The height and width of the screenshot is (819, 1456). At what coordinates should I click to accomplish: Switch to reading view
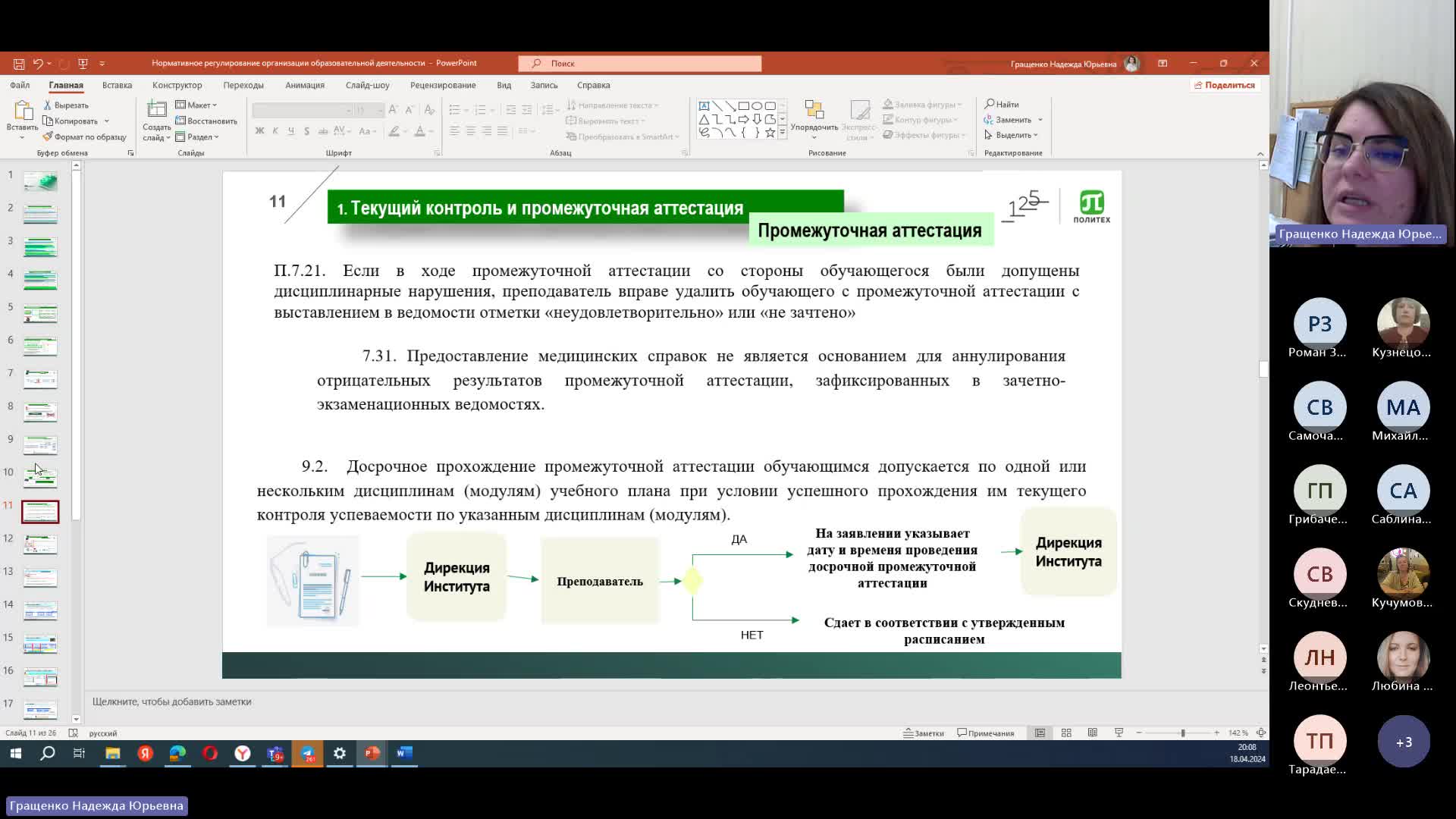(1093, 733)
